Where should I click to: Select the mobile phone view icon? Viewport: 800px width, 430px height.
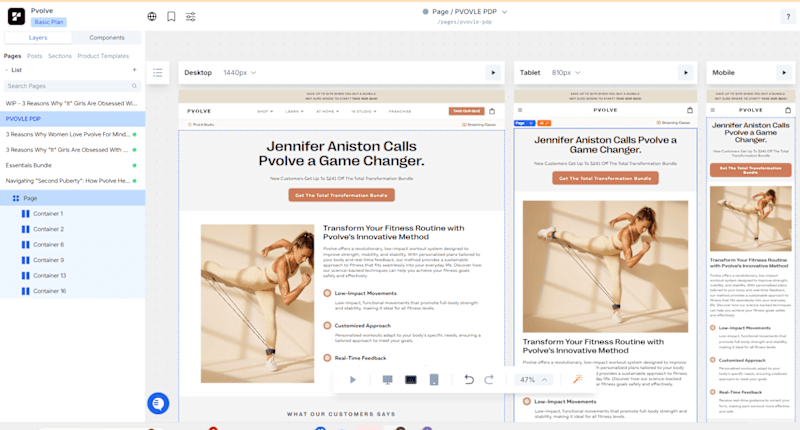point(434,380)
